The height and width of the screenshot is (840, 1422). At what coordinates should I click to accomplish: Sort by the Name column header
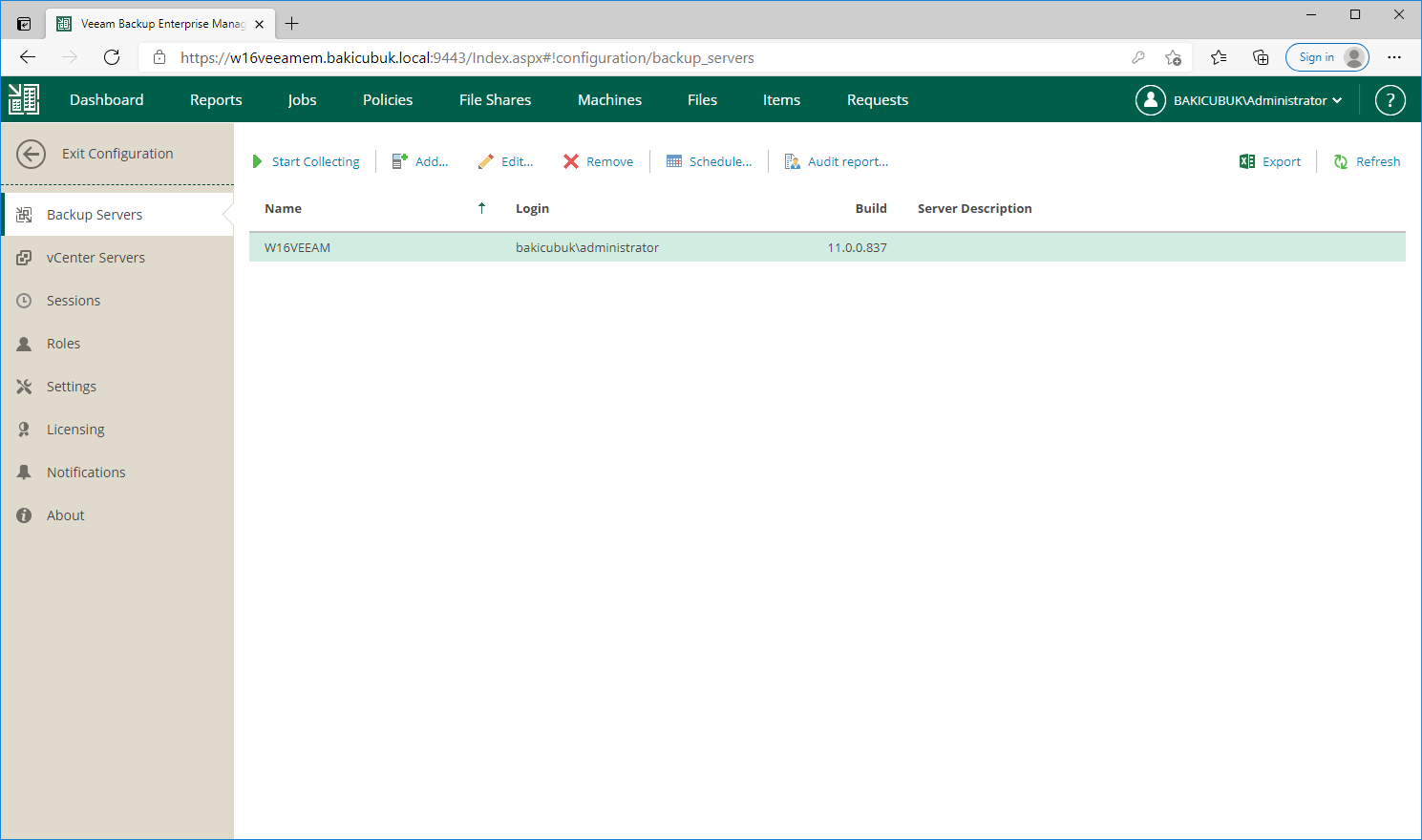[283, 209]
